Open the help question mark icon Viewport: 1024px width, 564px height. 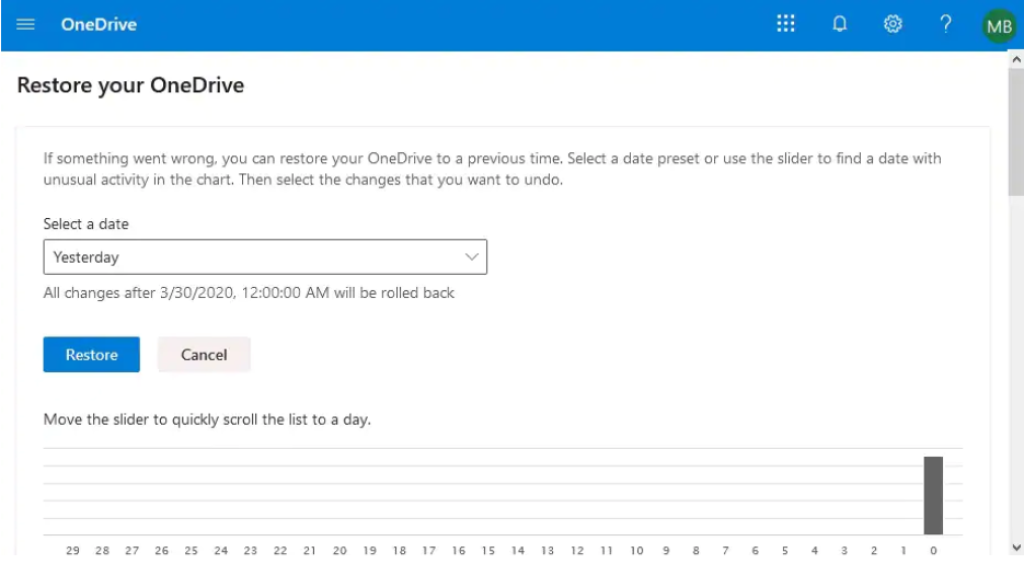(946, 25)
